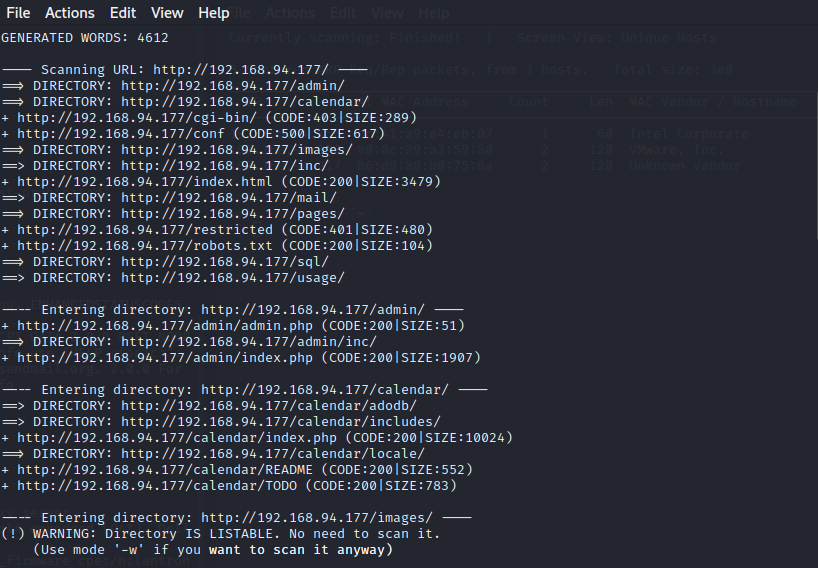The image size is (818, 568).
Task: Click the GENERATED WORDS: 4612 line
Action: 85,38
